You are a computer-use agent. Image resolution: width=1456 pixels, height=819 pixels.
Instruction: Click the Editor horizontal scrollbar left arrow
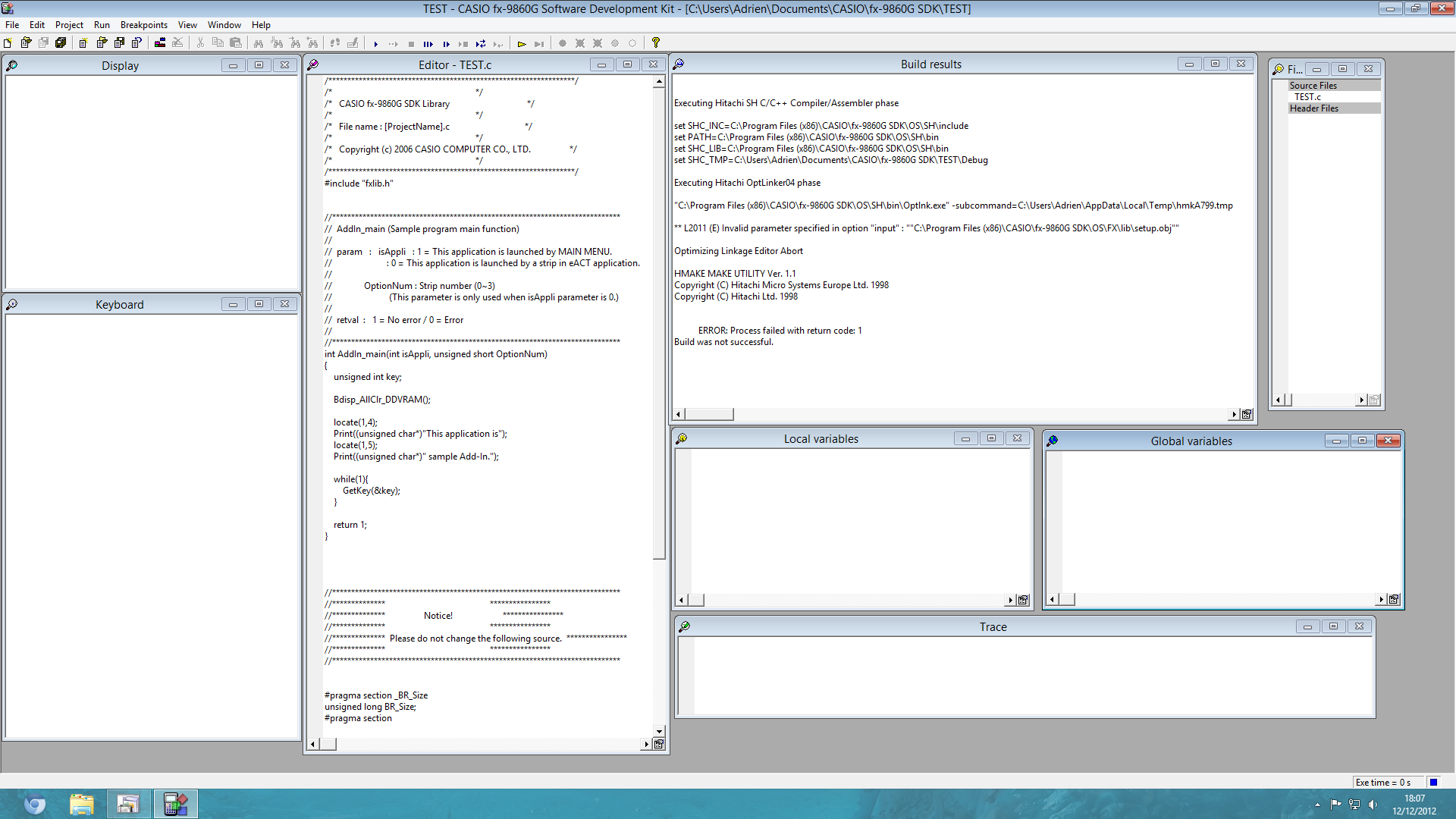(313, 744)
